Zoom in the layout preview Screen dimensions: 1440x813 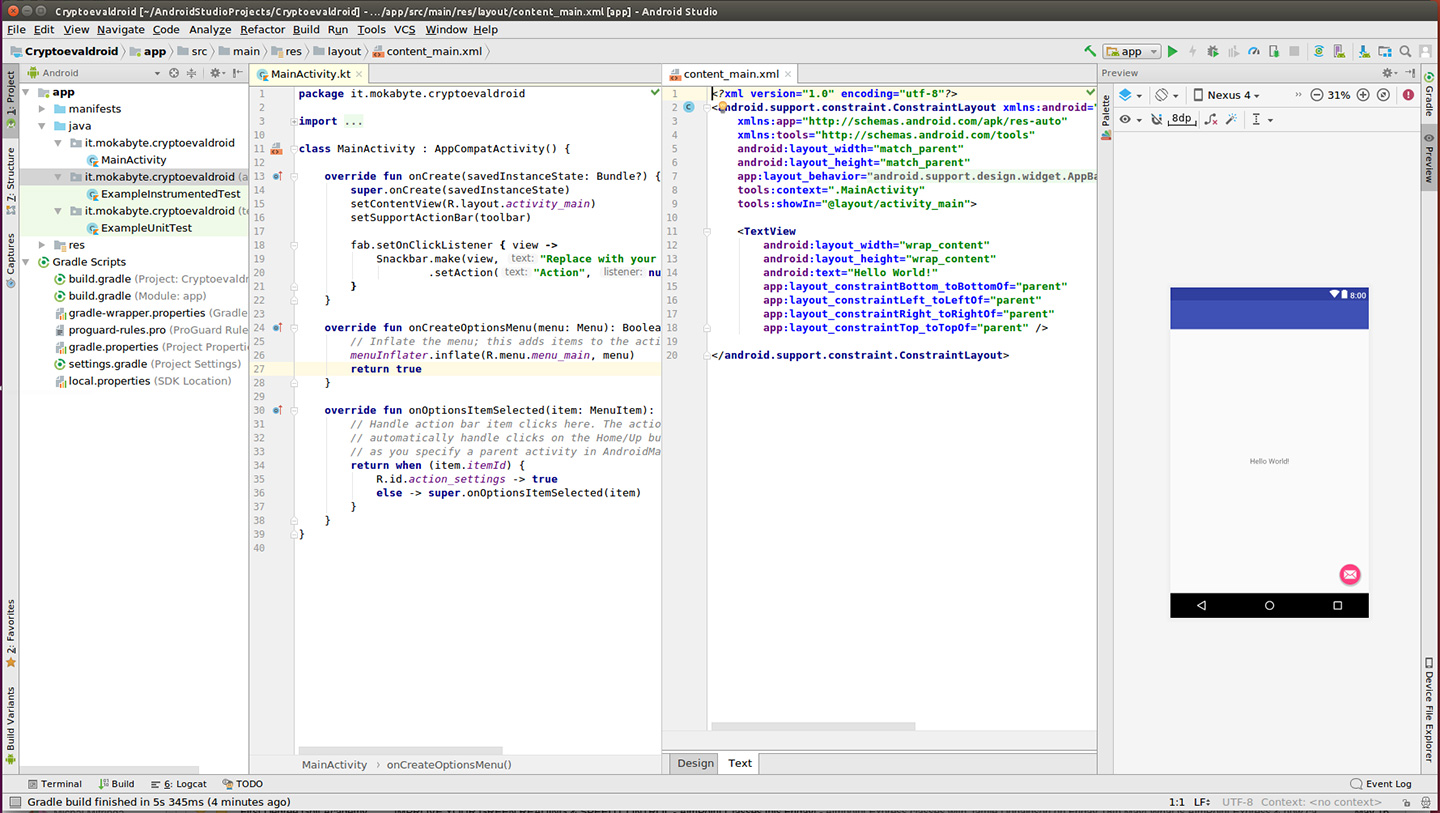(x=1362, y=95)
